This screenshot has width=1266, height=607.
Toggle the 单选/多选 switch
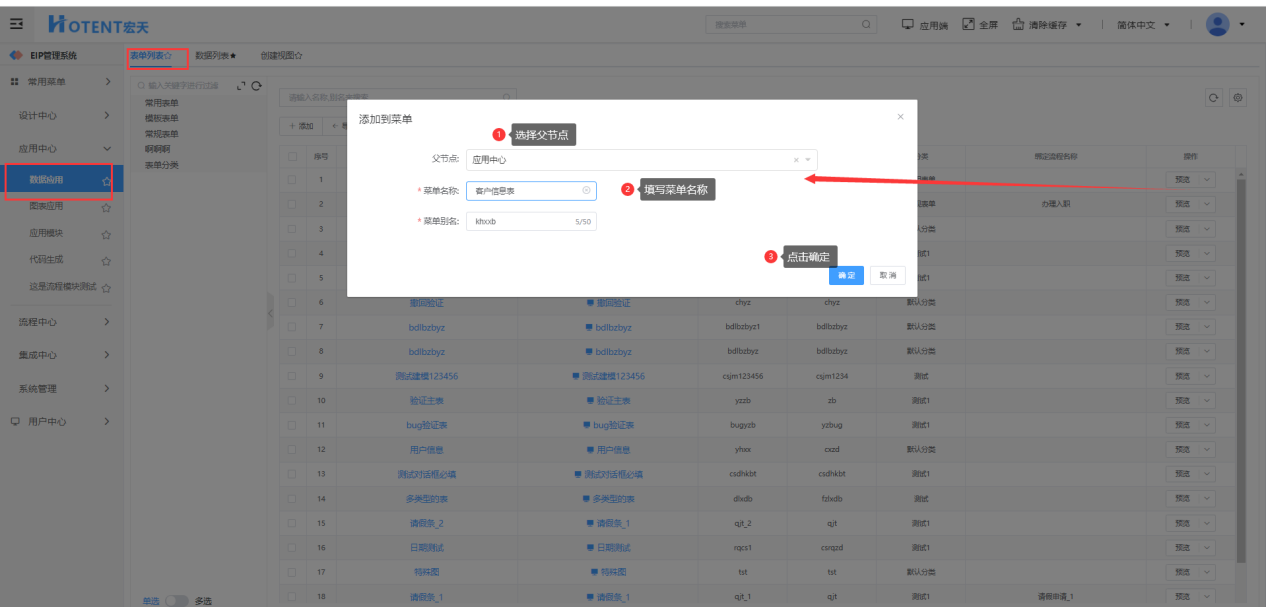[176, 600]
